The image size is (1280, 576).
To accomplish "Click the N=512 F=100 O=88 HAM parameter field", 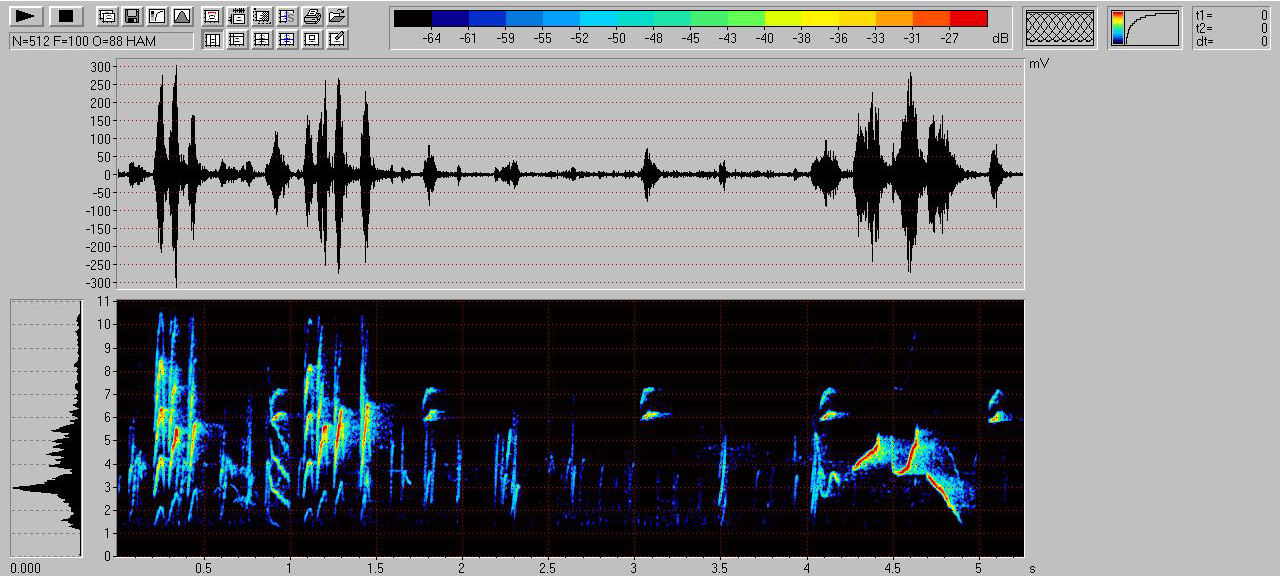I will 101,40.
